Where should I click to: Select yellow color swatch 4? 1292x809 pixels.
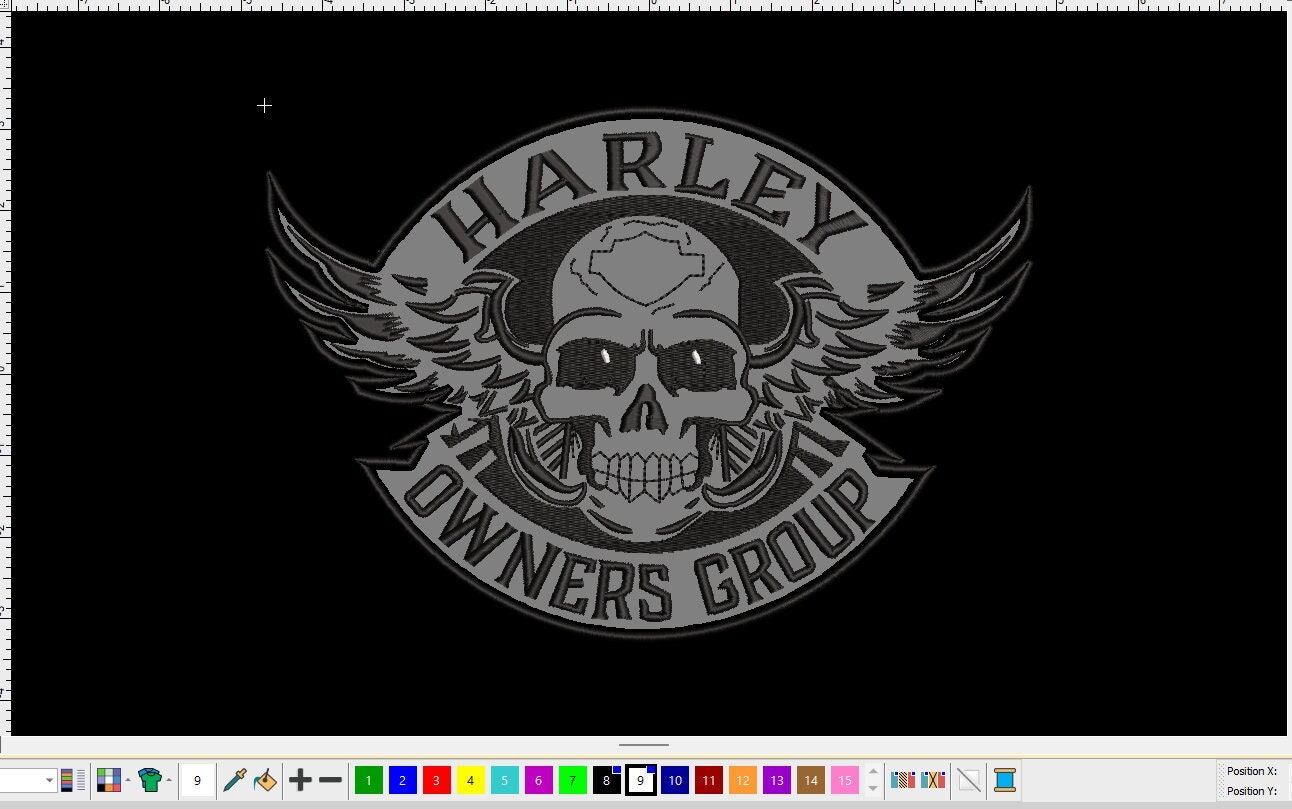tap(471, 780)
